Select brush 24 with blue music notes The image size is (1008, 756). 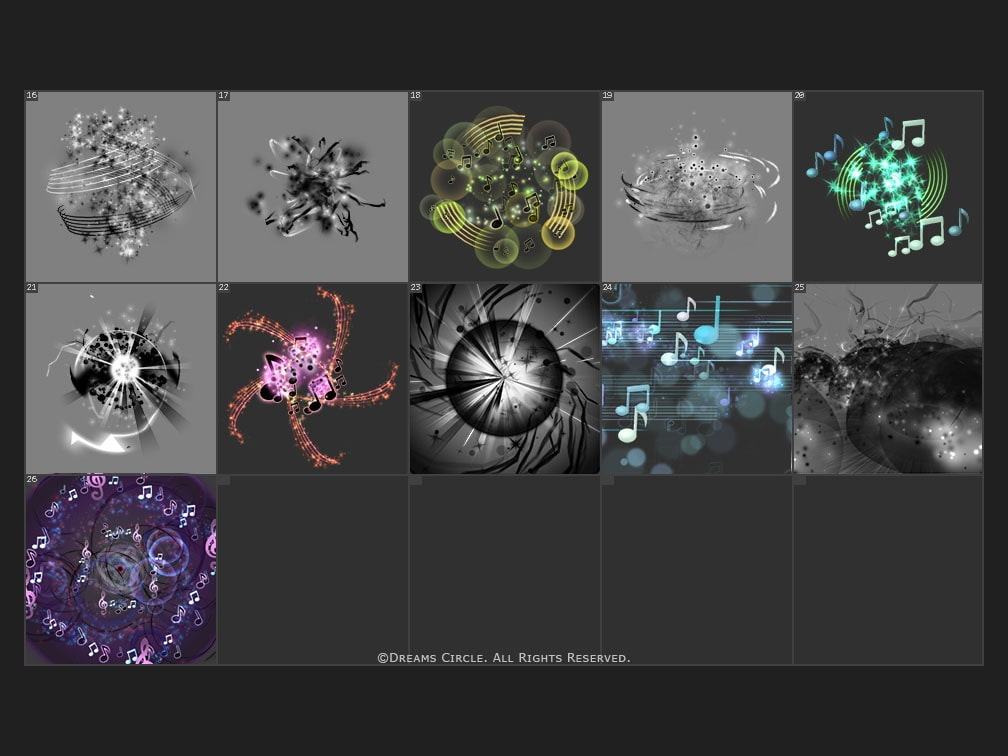pyautogui.click(x=697, y=379)
